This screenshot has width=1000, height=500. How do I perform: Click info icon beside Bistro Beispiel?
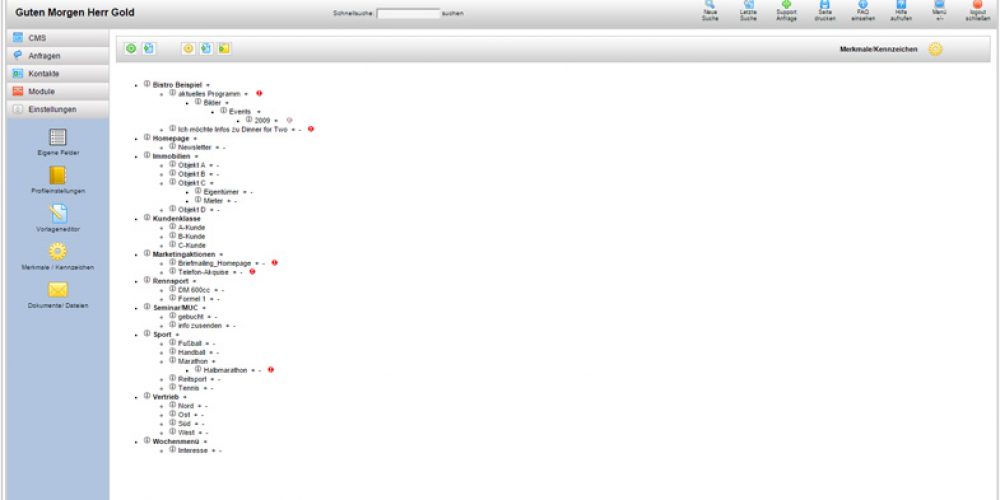(x=147, y=84)
